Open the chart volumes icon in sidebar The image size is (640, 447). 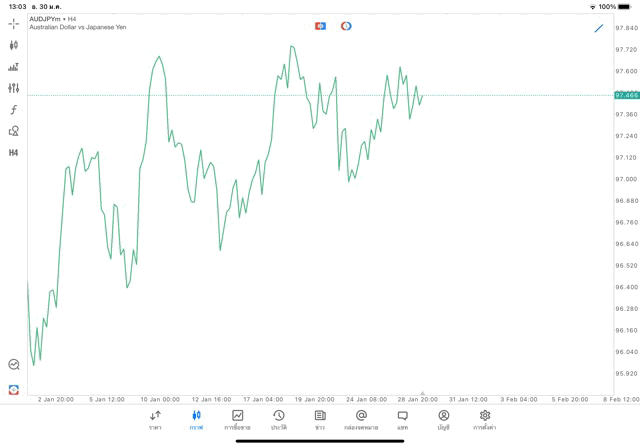point(14,67)
